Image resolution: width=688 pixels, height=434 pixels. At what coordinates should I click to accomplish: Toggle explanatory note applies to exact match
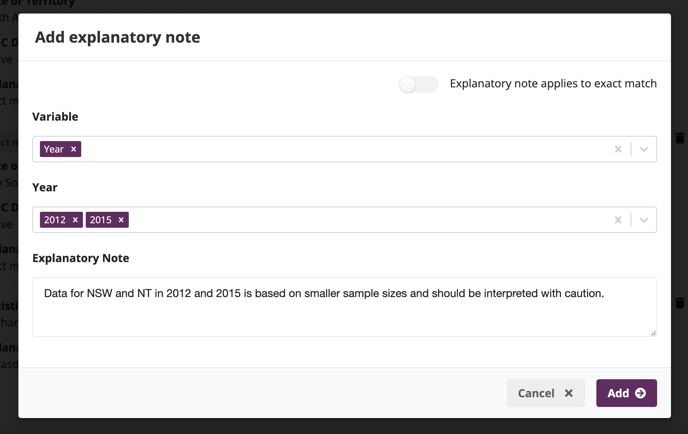(418, 84)
